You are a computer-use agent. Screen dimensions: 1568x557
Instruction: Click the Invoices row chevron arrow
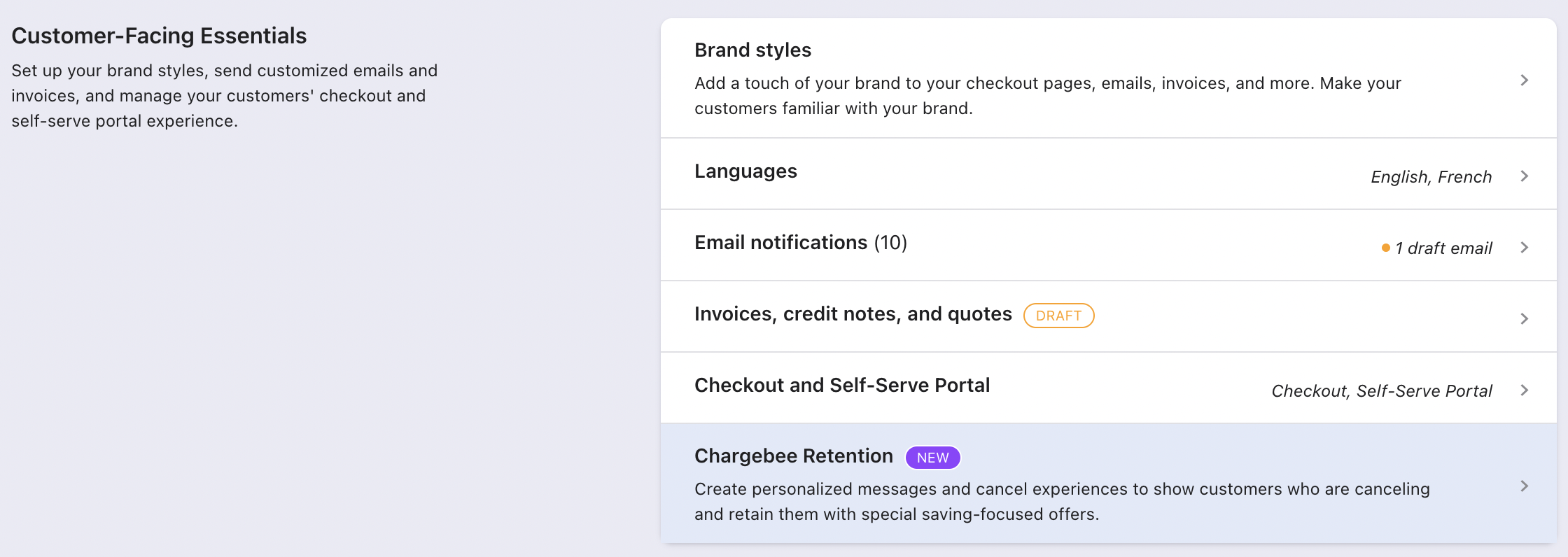tap(1524, 319)
